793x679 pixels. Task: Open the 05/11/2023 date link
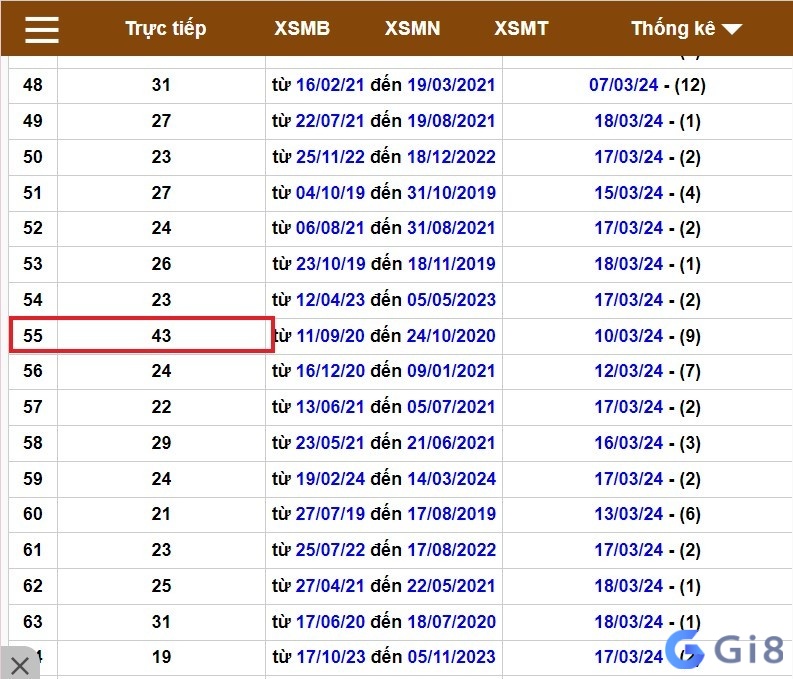452,657
